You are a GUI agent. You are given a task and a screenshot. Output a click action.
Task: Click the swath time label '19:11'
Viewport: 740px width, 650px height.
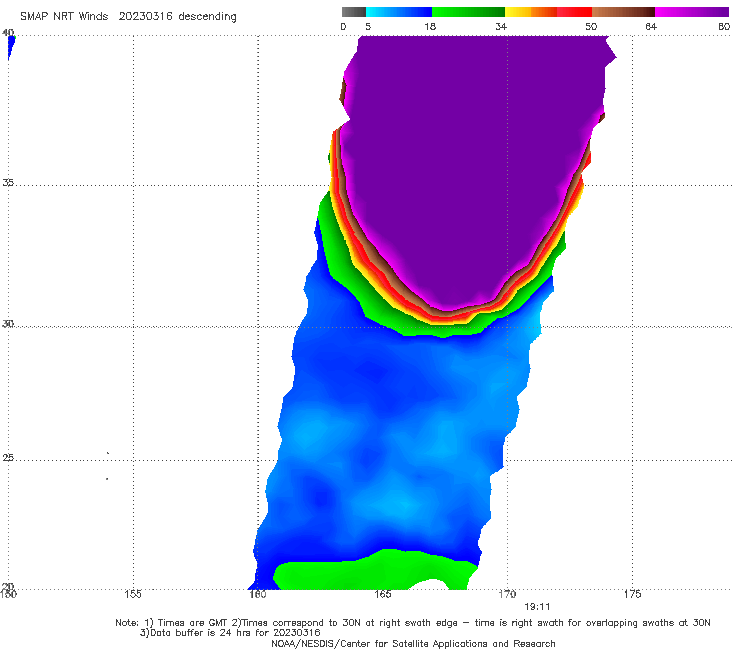(537, 607)
